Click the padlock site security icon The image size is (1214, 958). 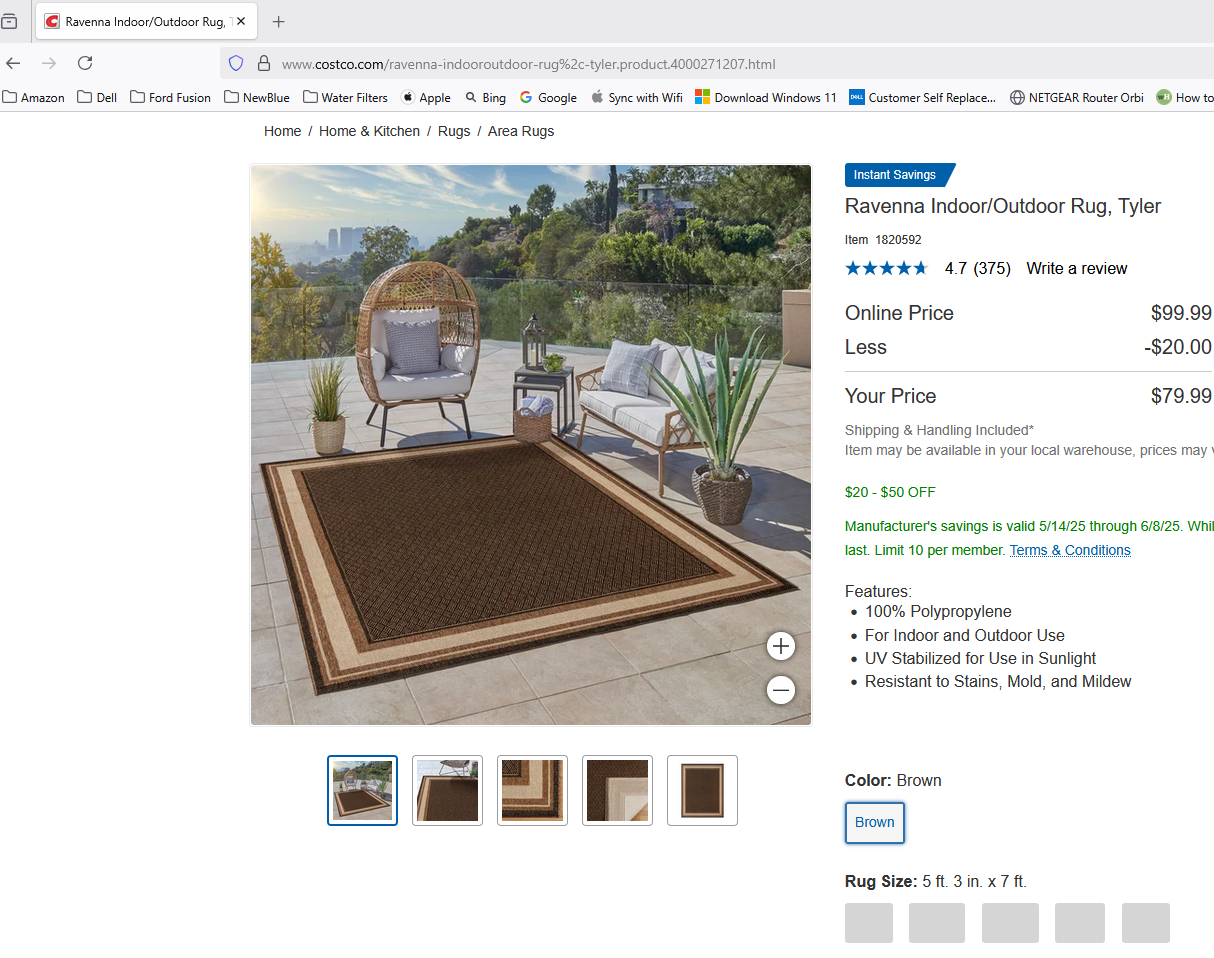click(264, 63)
